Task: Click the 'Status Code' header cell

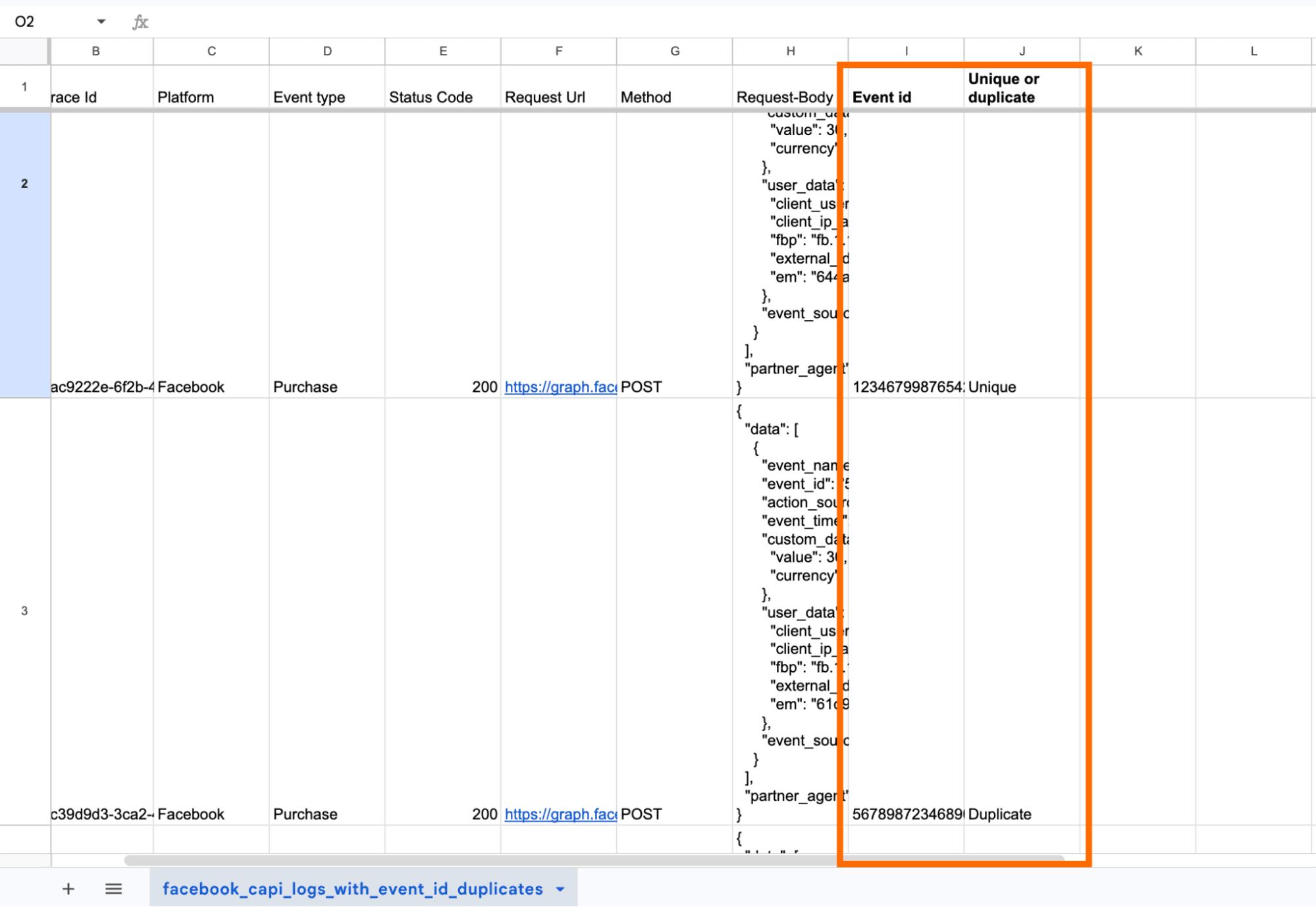Action: [x=443, y=86]
